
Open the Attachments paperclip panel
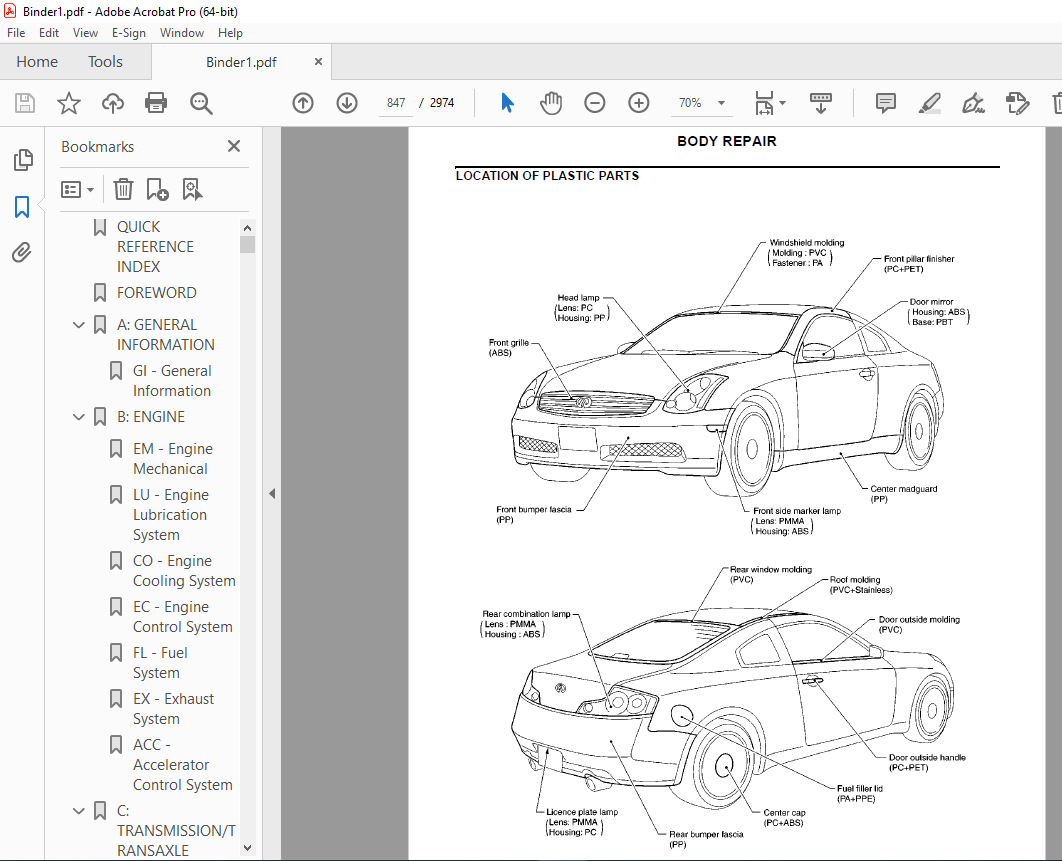click(x=22, y=253)
